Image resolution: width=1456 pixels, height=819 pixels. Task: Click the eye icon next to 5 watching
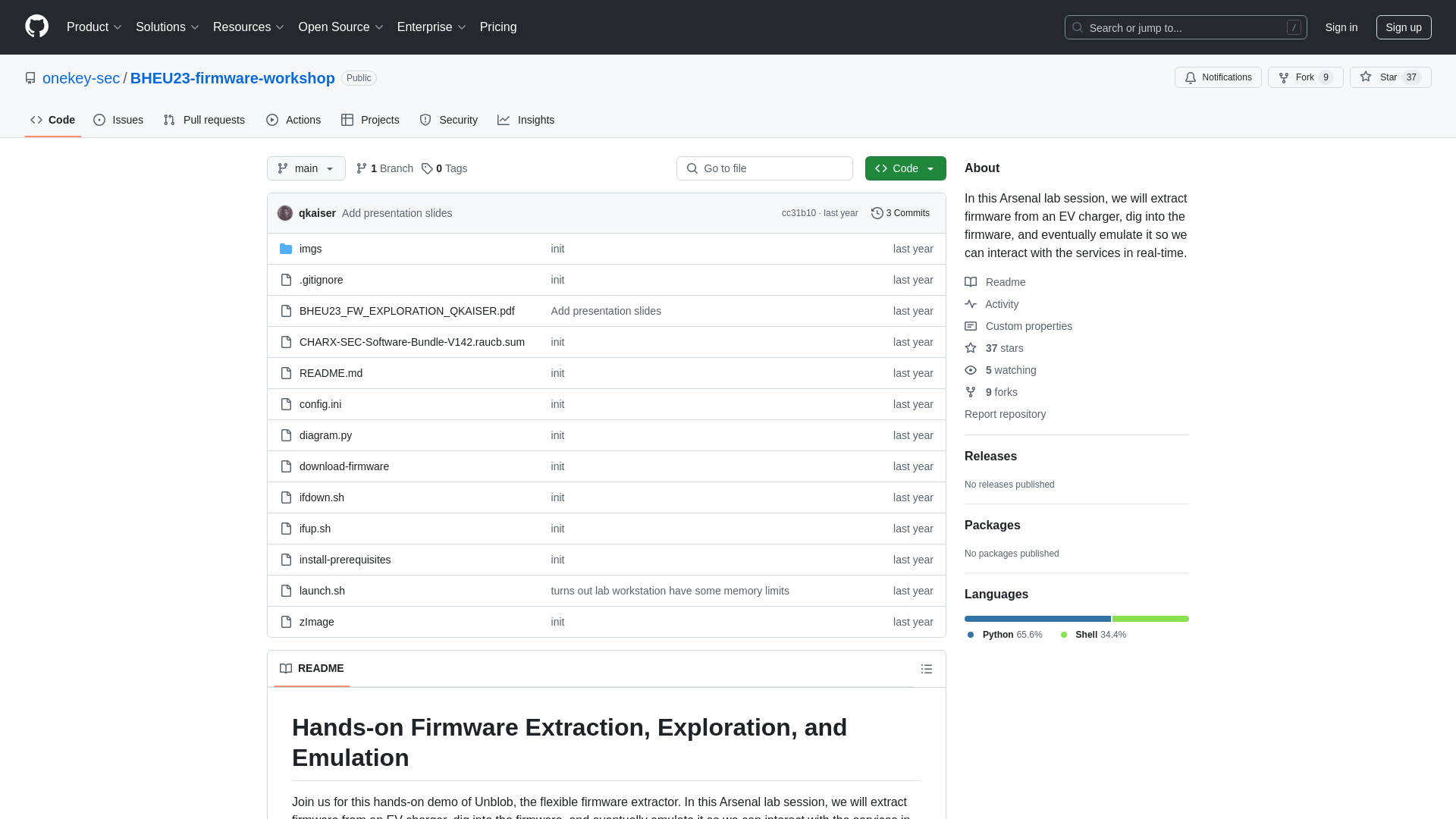971,370
